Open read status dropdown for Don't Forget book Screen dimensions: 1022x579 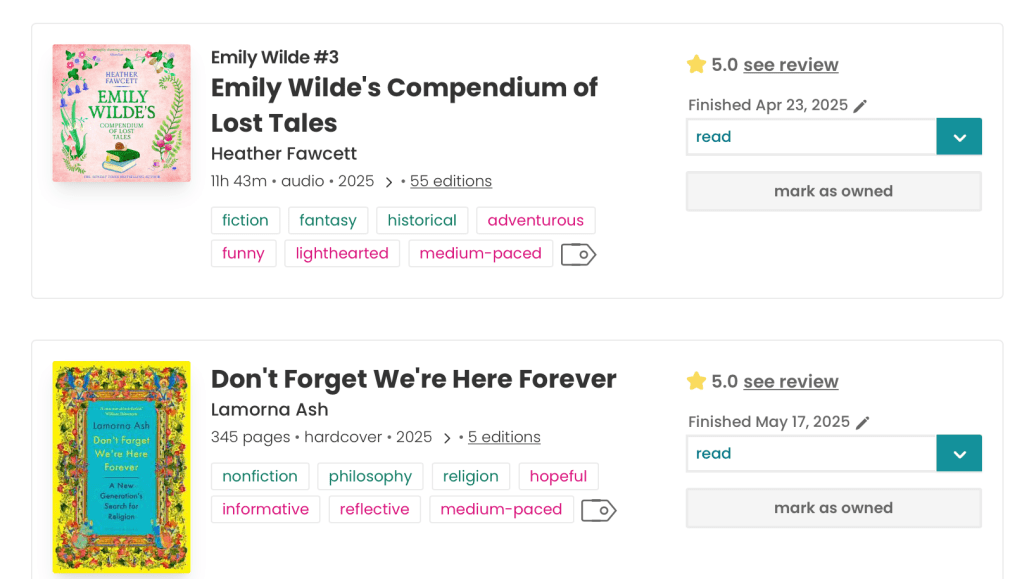tap(959, 454)
